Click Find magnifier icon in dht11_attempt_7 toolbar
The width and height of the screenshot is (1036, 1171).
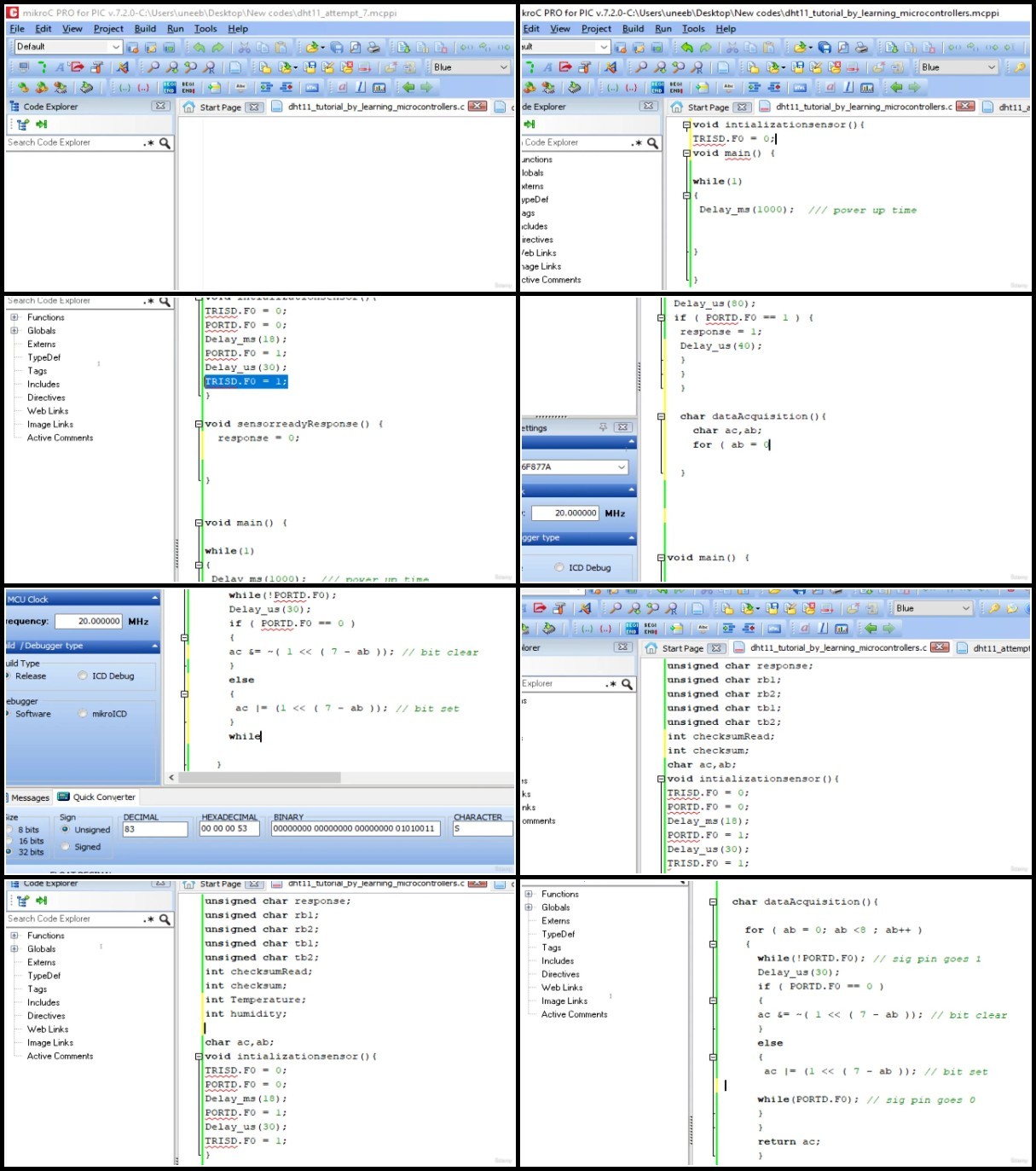click(x=153, y=67)
